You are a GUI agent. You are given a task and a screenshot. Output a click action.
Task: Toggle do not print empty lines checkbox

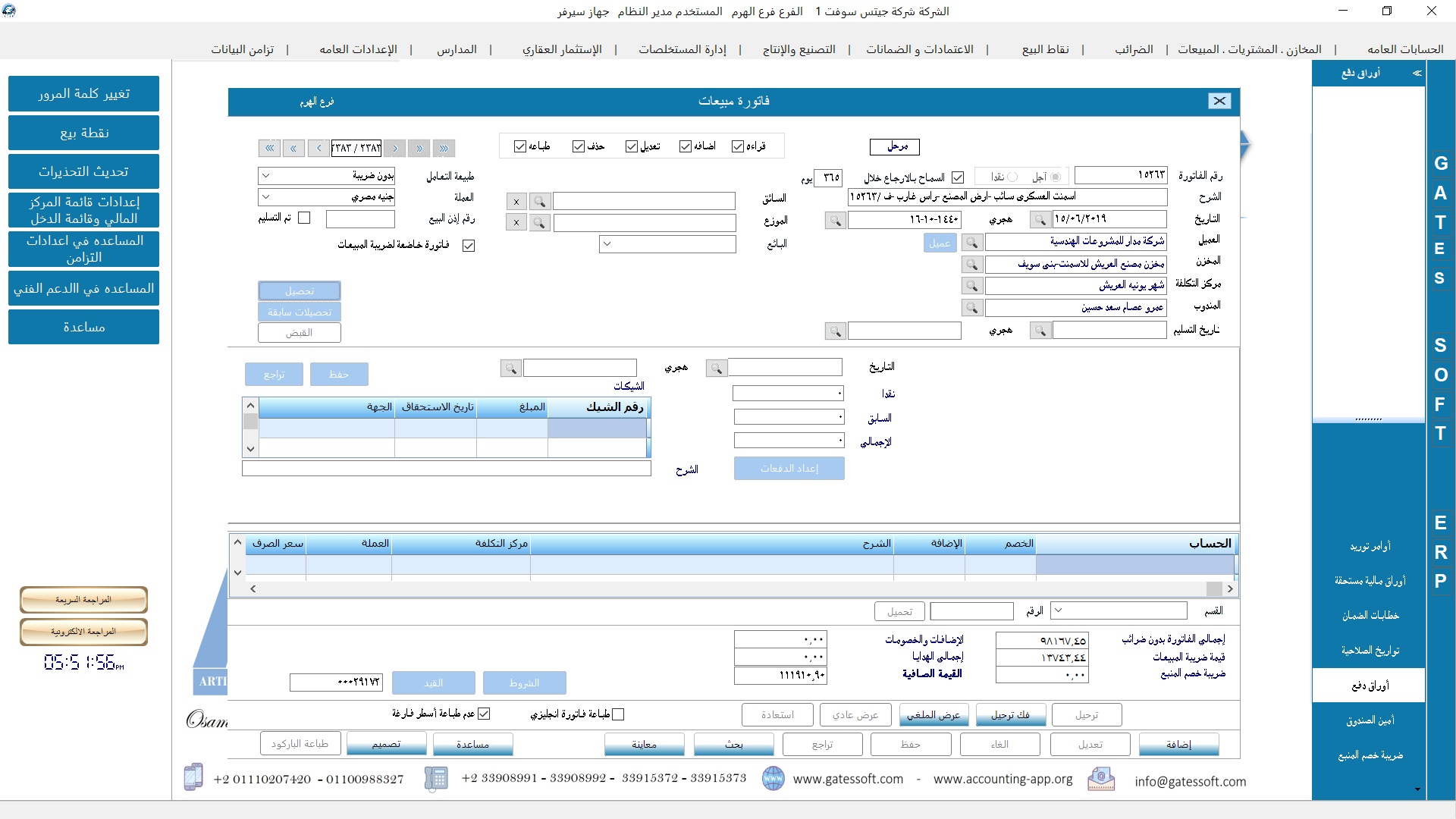coord(484,714)
